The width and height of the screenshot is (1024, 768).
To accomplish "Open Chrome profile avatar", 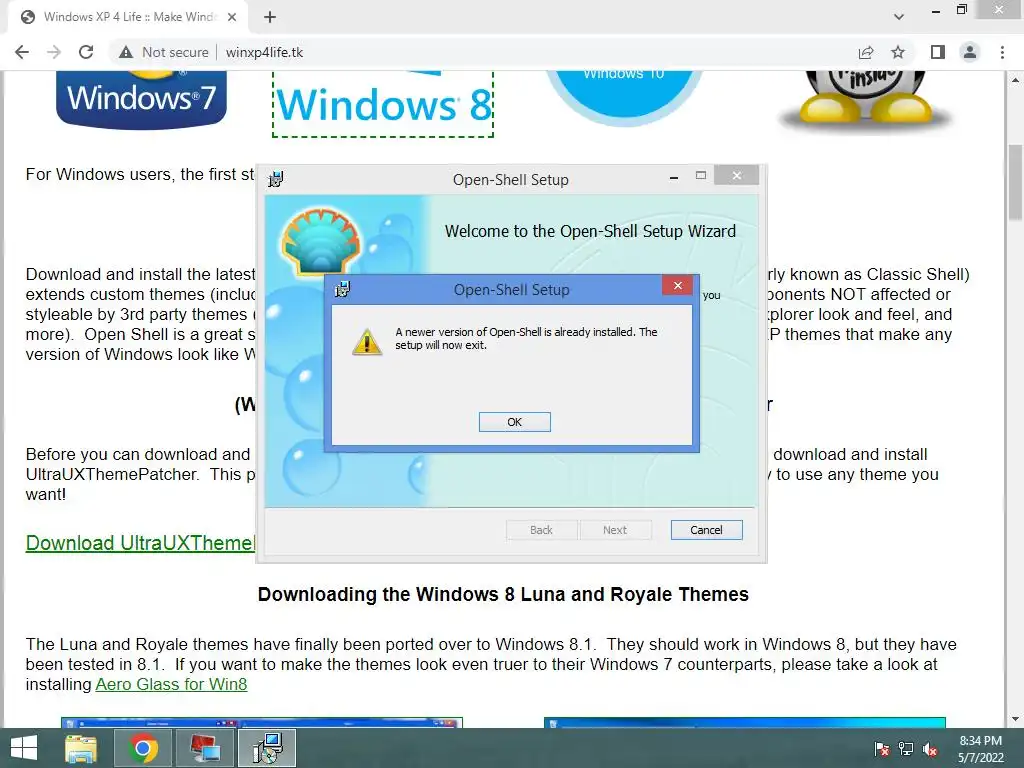I will coord(970,52).
